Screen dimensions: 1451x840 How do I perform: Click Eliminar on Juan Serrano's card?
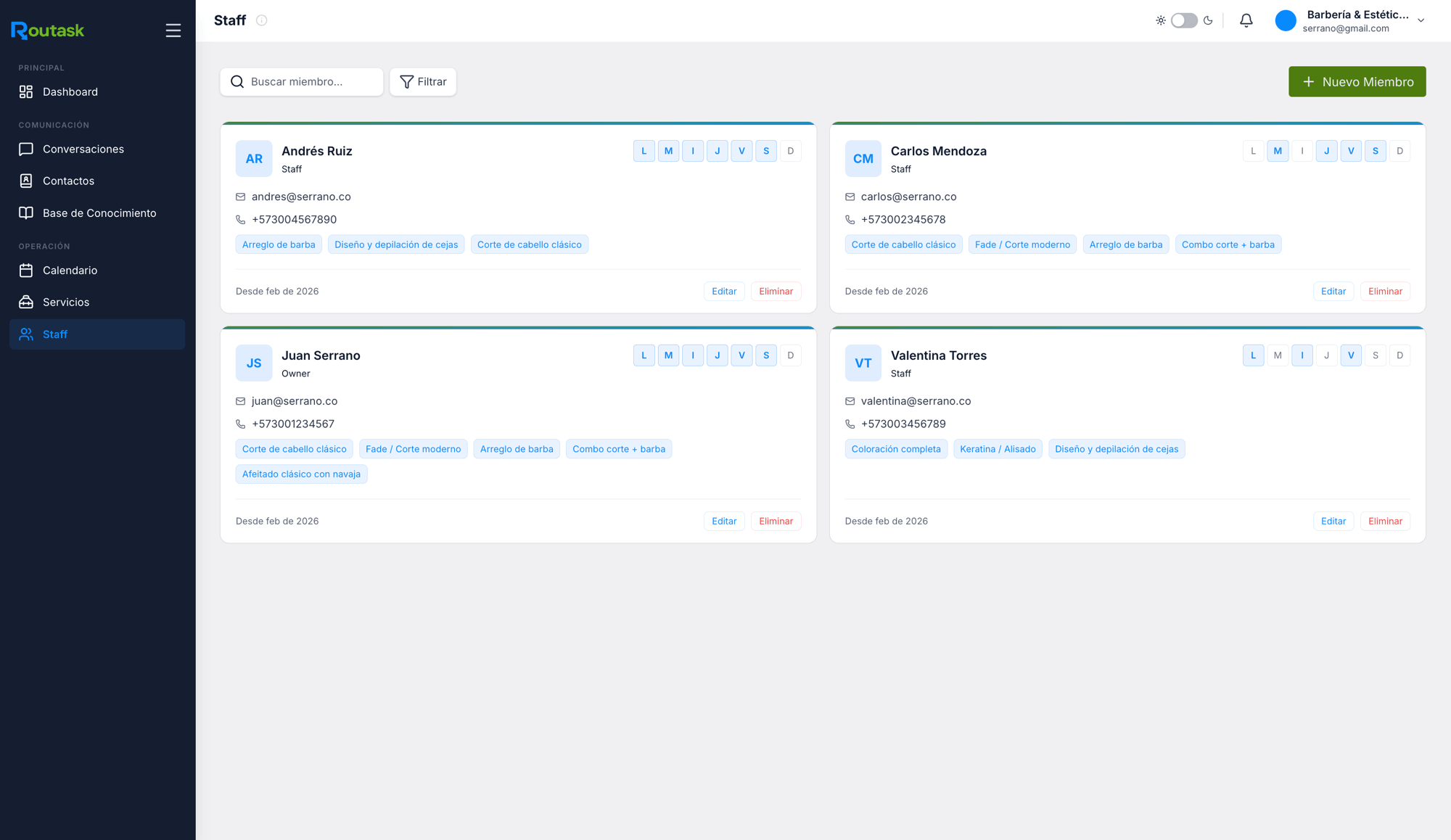coord(776,522)
